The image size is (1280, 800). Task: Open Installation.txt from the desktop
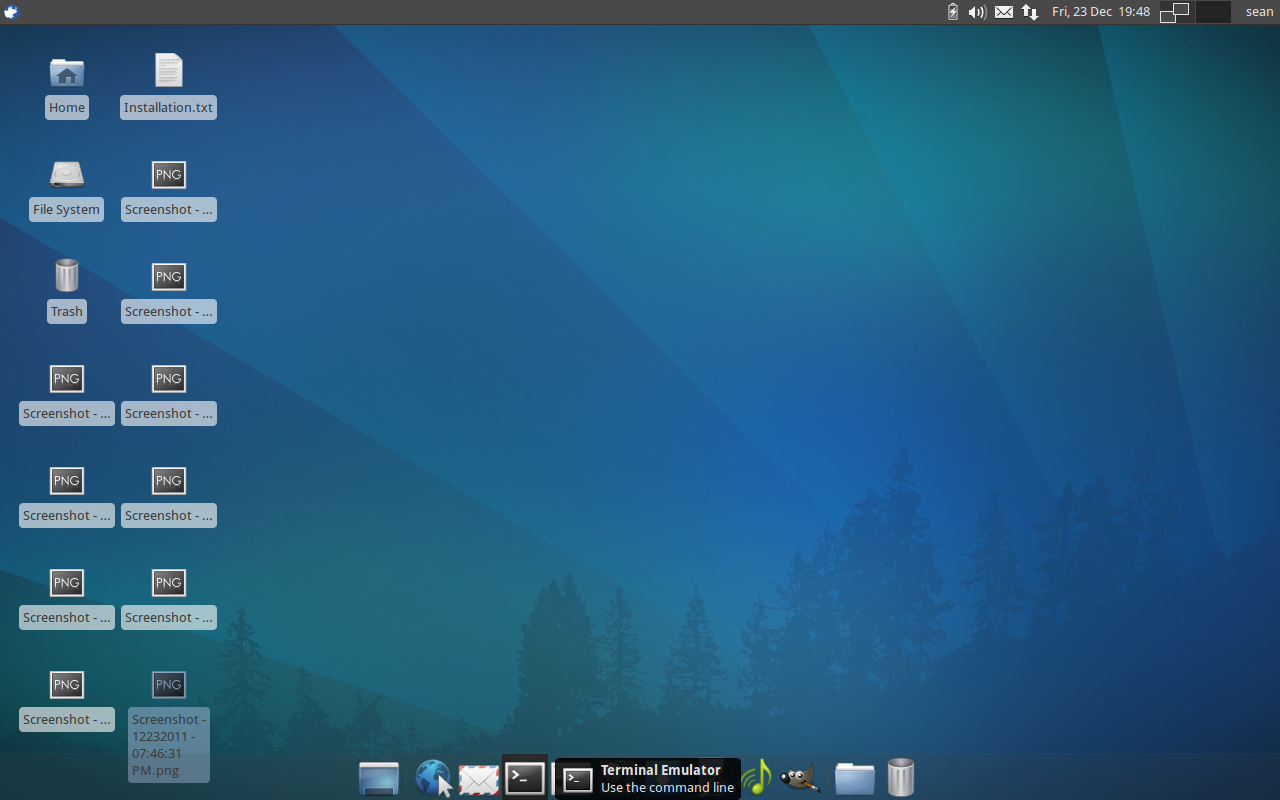pos(168,70)
